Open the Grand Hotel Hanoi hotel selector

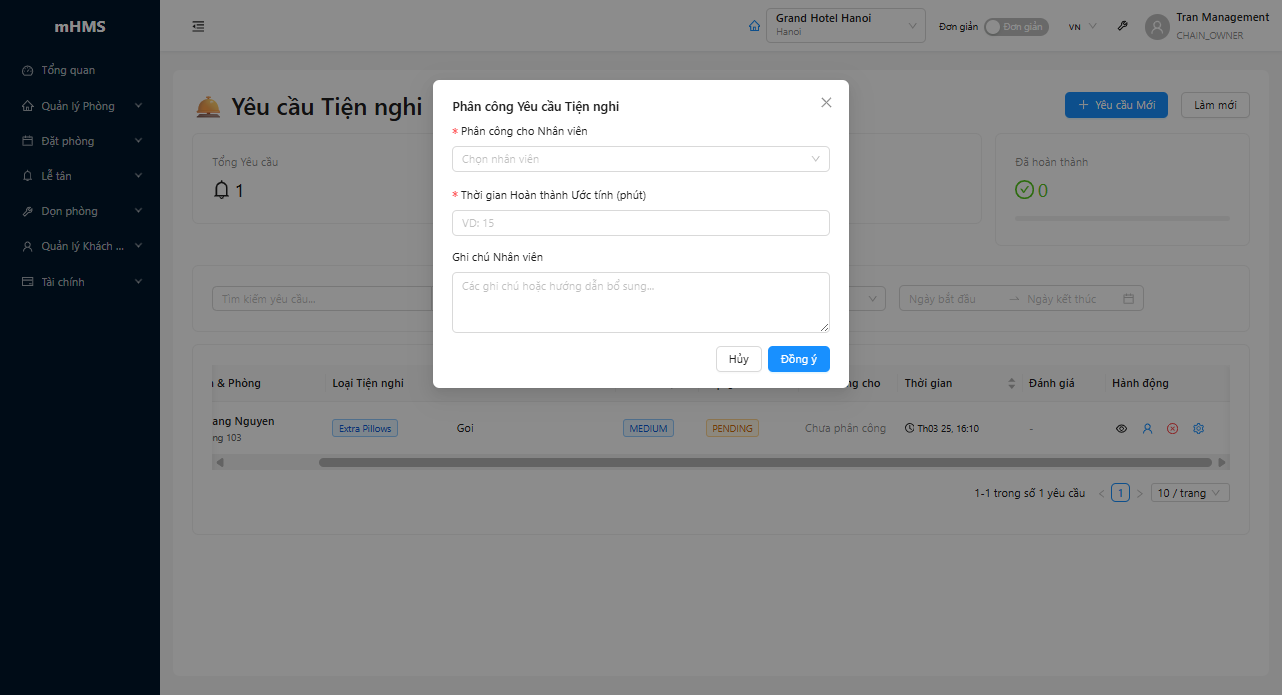point(845,25)
